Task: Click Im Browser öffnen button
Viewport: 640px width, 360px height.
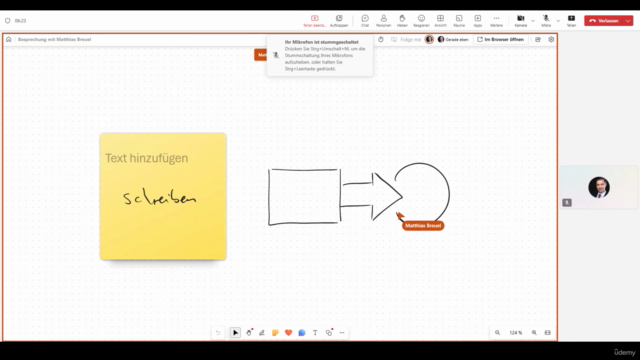Action: pos(500,40)
